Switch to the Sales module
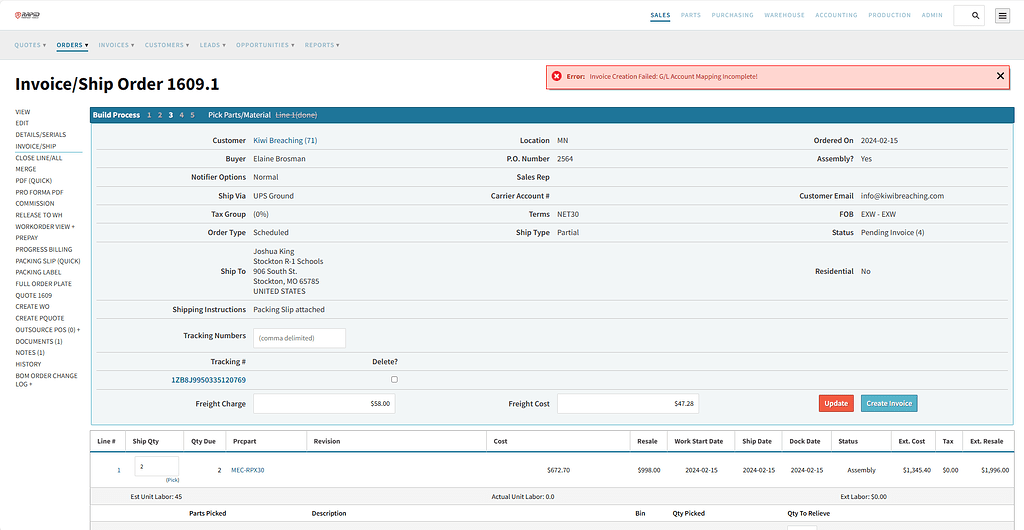This screenshot has width=1024, height=530. point(660,15)
